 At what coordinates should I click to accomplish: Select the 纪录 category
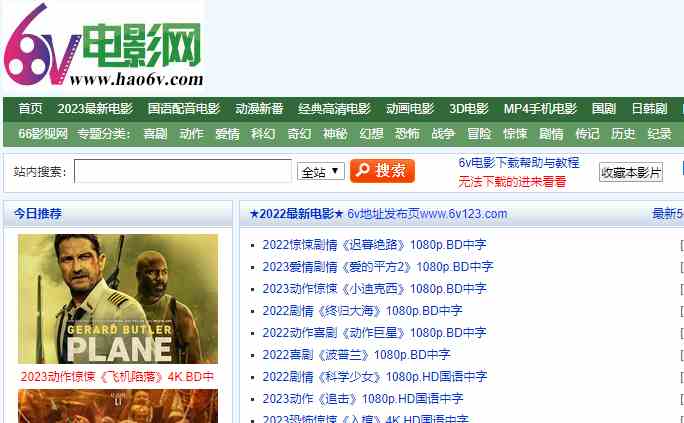pos(659,133)
